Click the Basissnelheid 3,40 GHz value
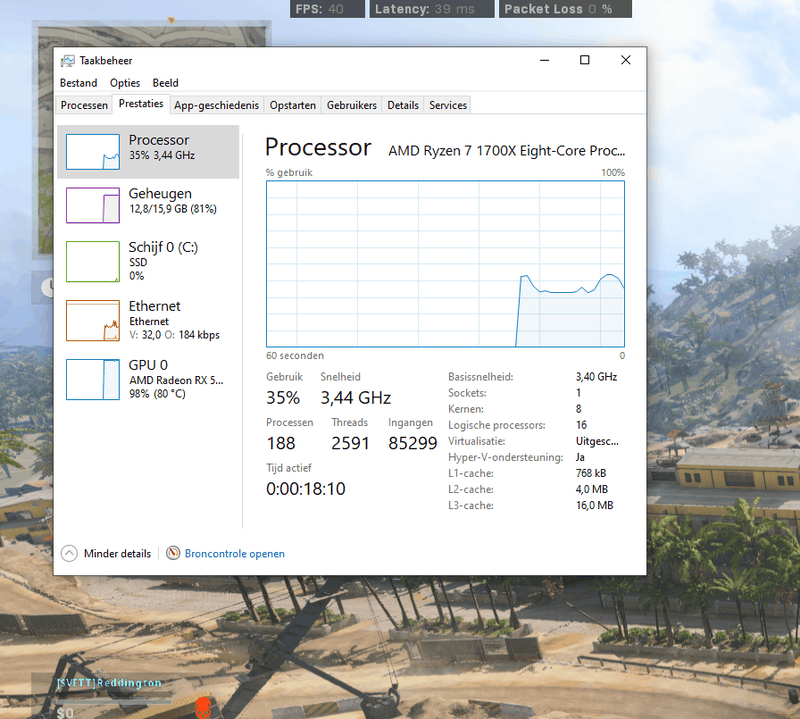The width and height of the screenshot is (800, 719). point(596,377)
